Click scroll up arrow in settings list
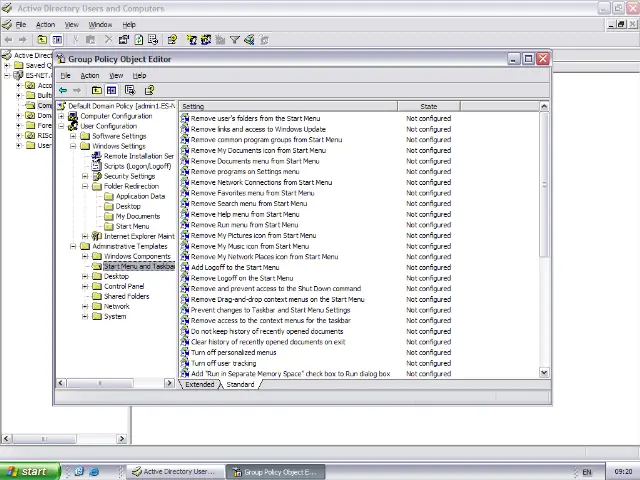Viewport: 640px width, 480px height. click(x=544, y=107)
